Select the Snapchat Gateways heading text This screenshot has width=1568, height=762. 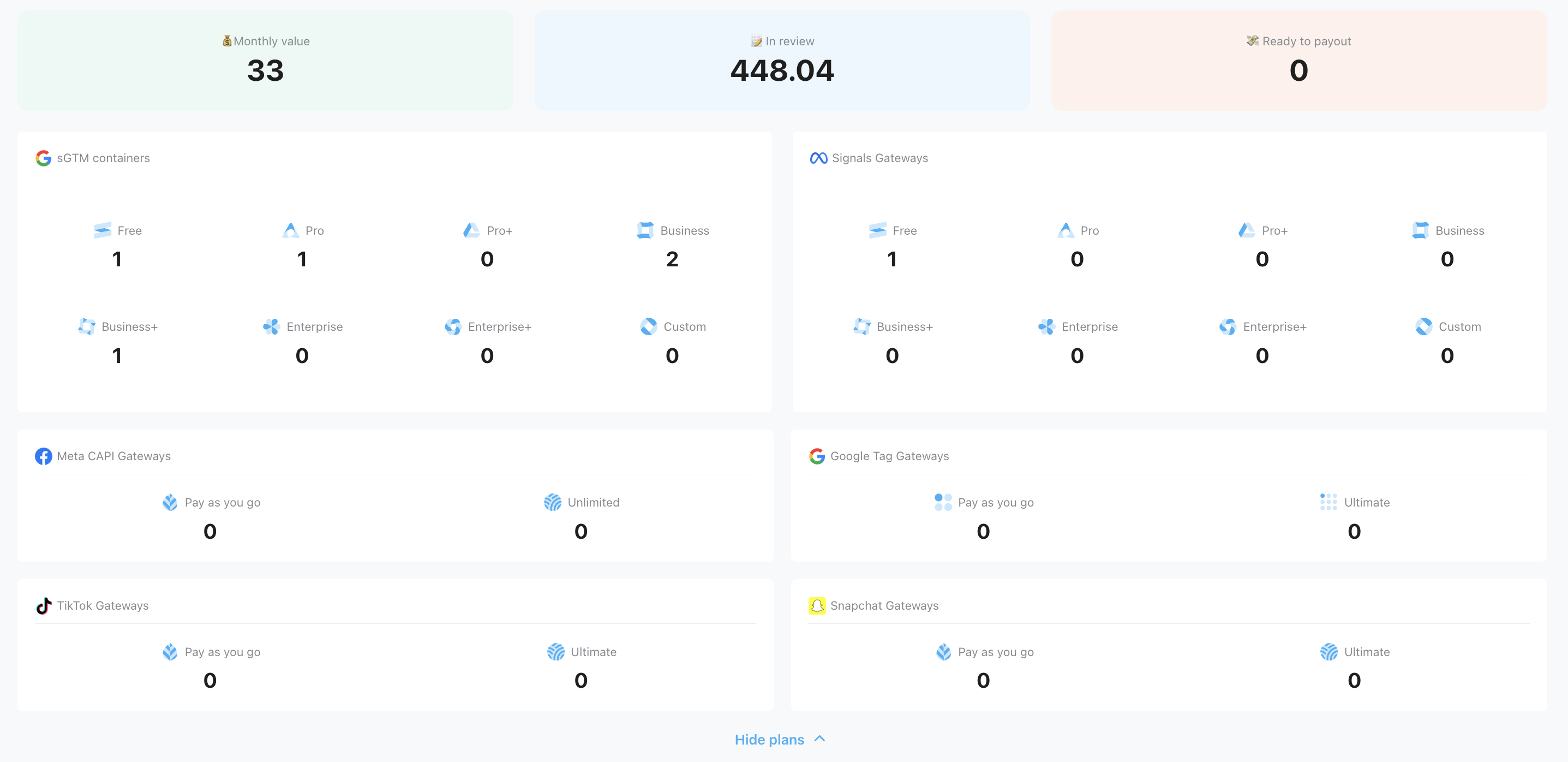pyautogui.click(x=884, y=605)
